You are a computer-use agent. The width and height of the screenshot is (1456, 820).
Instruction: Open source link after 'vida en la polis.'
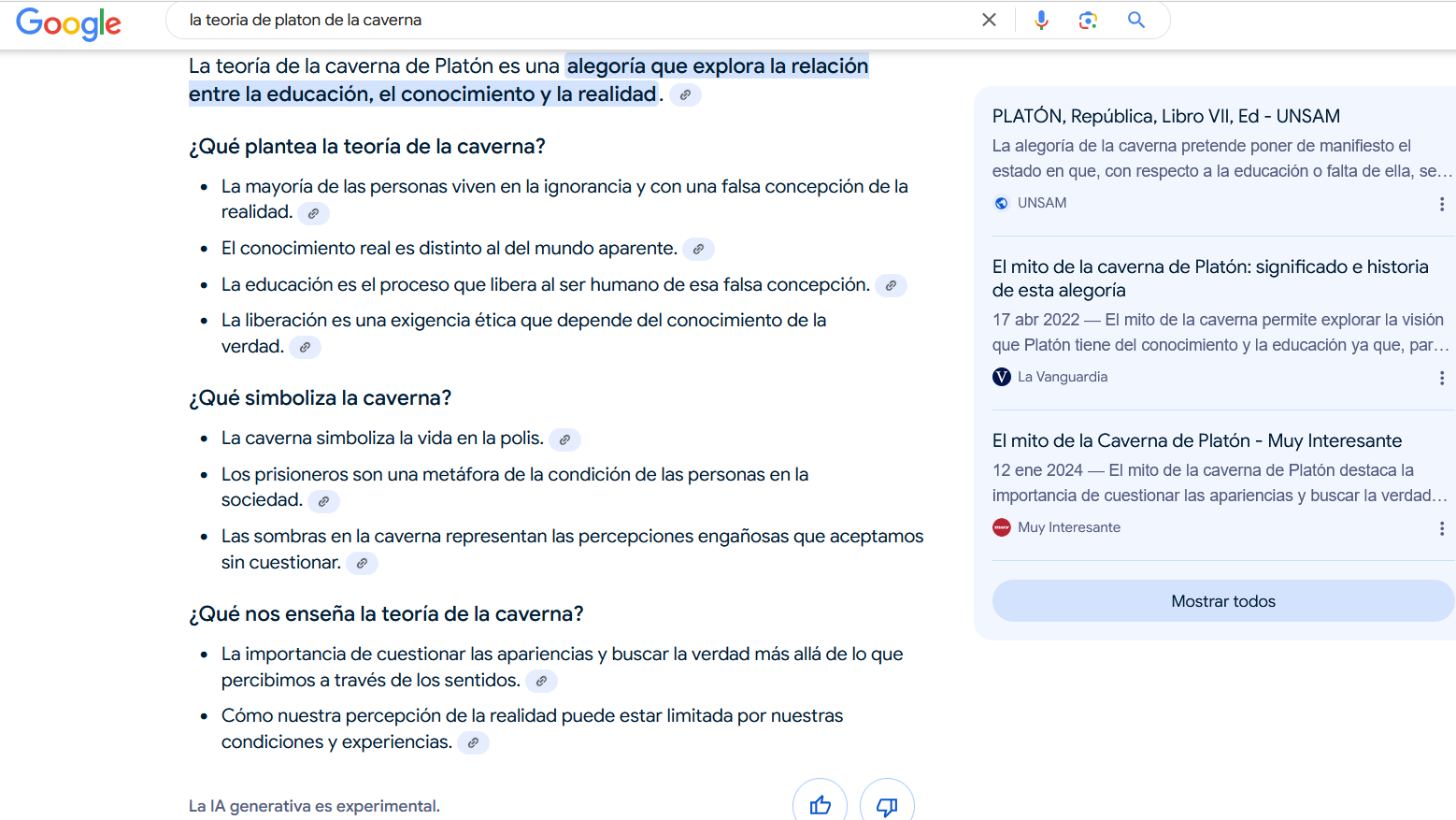564,439
